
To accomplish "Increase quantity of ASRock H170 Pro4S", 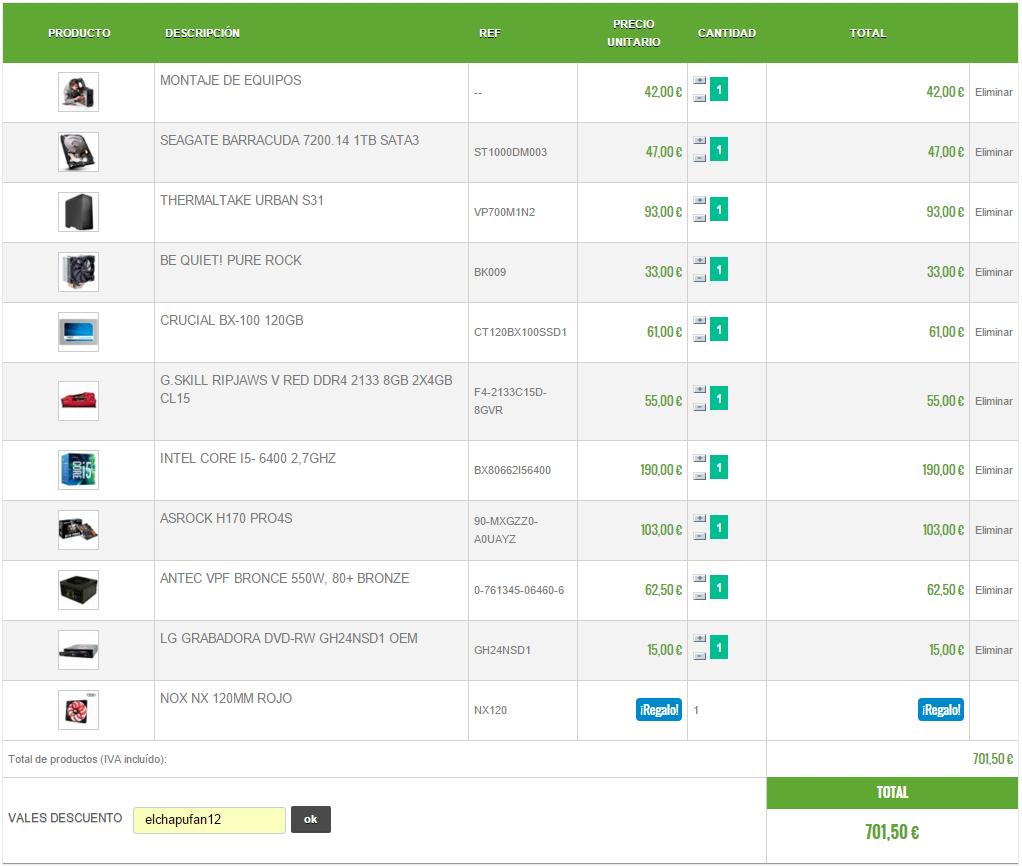I will tap(699, 518).
